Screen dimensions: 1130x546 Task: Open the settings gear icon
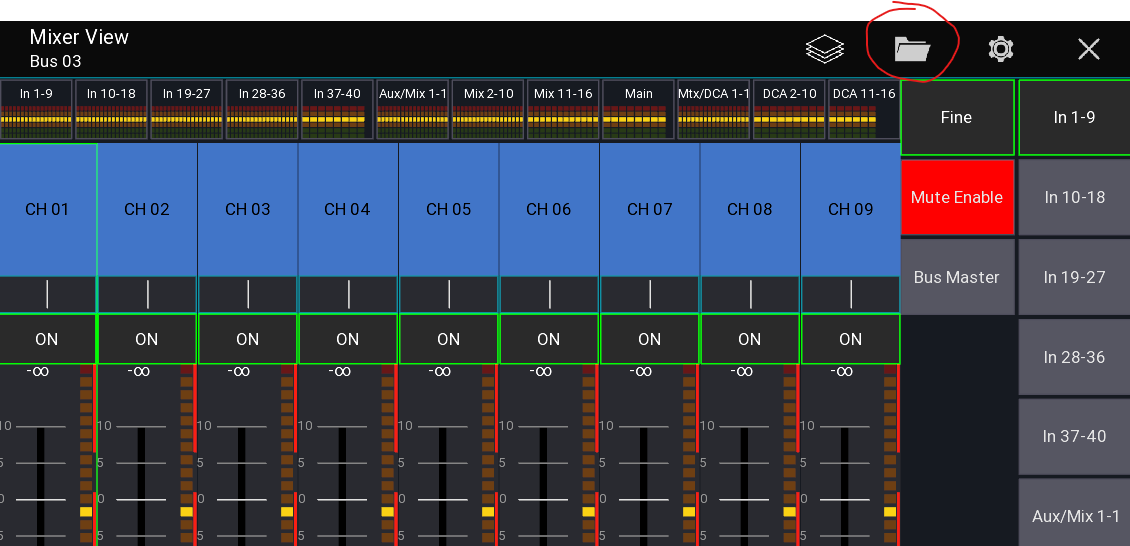pos(1000,49)
